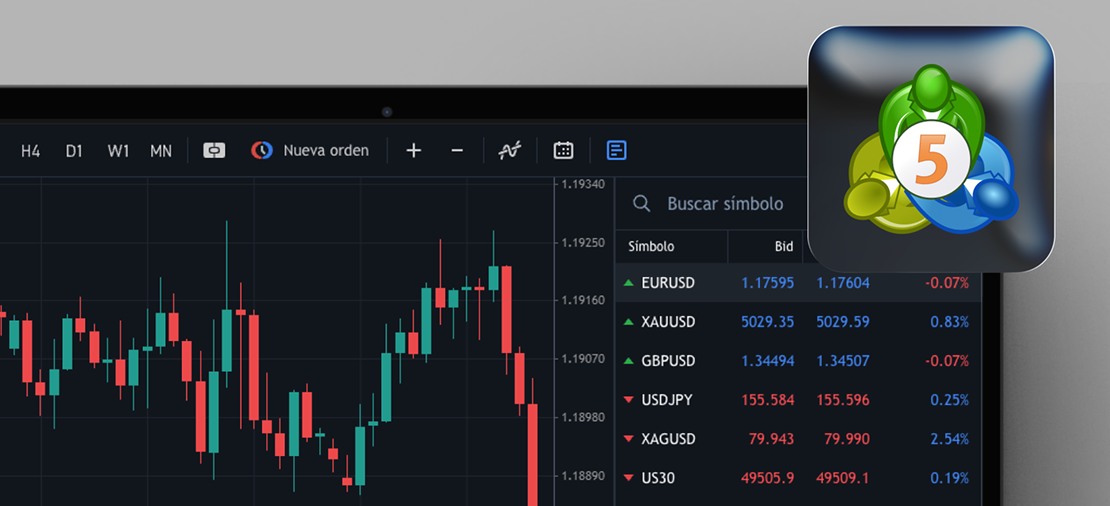The height and width of the screenshot is (506, 1110).
Task: Click price axis label 1.18890
Action: click(583, 475)
